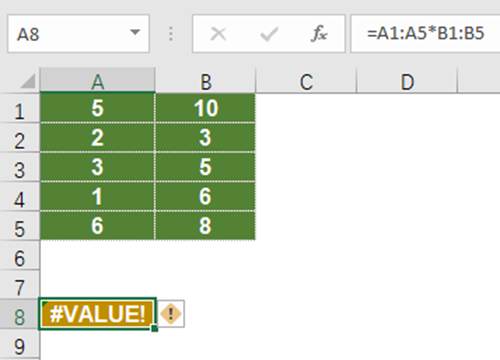Click the Cancel X icon in formula bar

point(218,34)
